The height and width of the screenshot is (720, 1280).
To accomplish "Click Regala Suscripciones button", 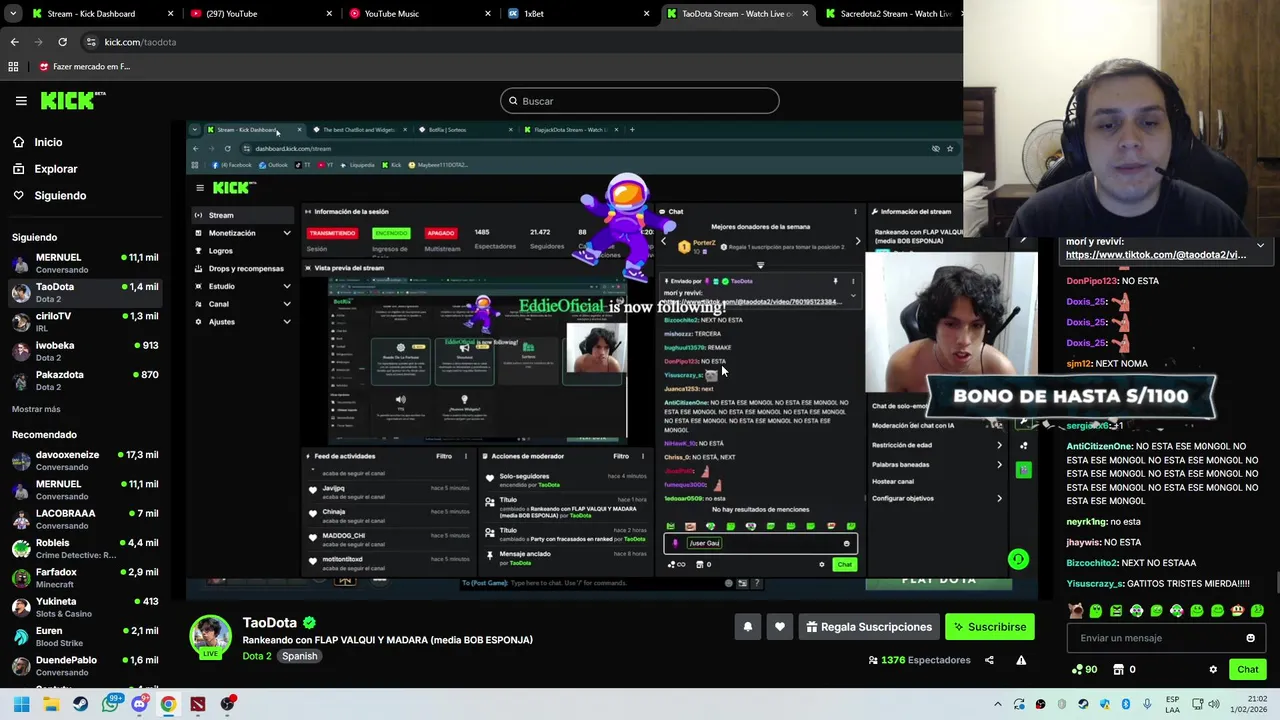I will 867,627.
